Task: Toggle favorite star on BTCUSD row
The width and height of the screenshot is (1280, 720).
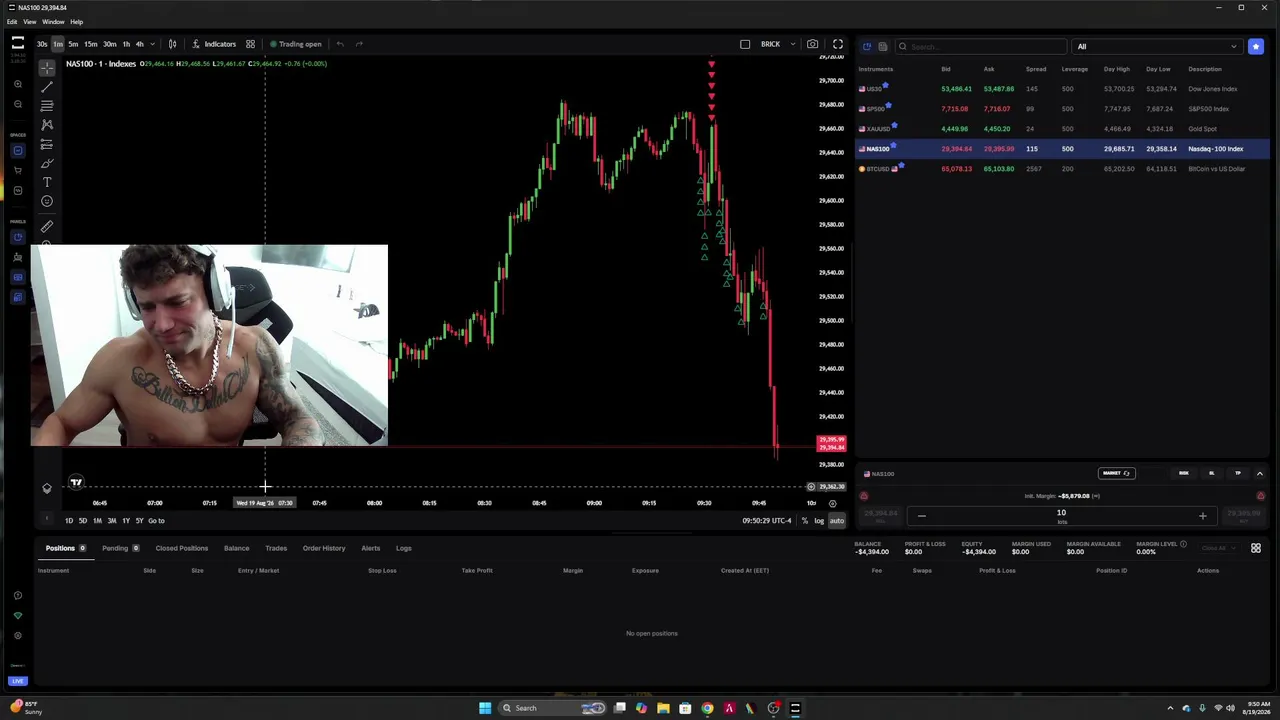Action: coord(901,165)
